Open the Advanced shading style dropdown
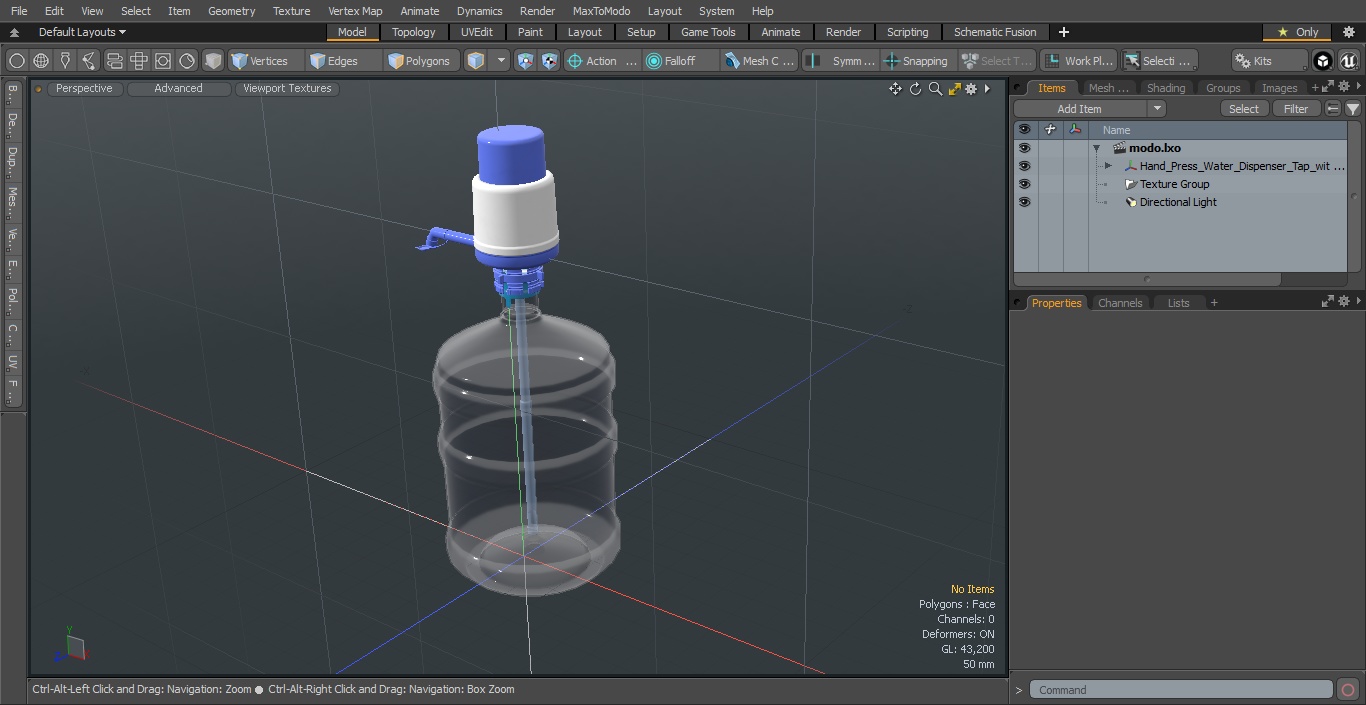 178,89
